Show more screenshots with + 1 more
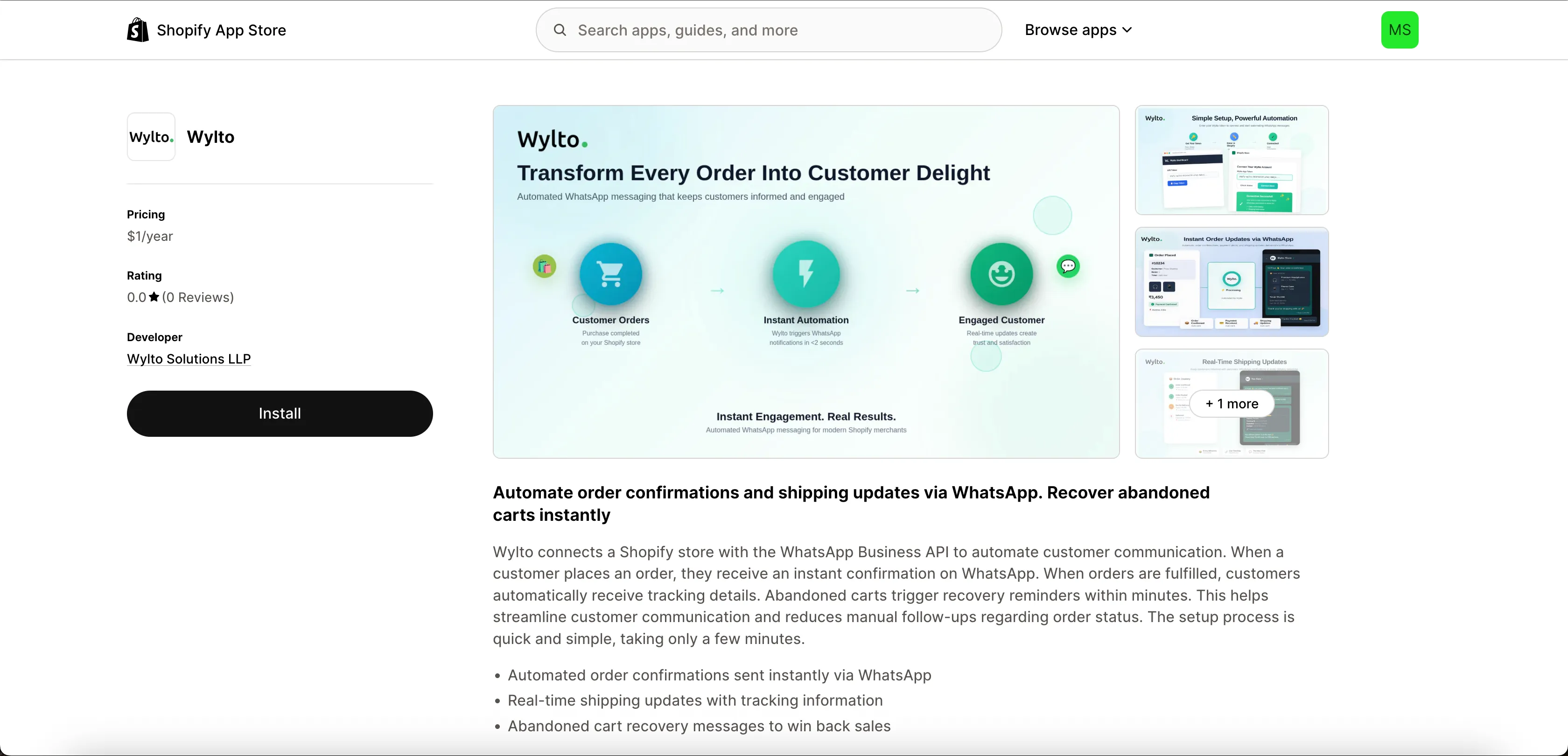Screen dimensions: 1568x756 [1232, 404]
